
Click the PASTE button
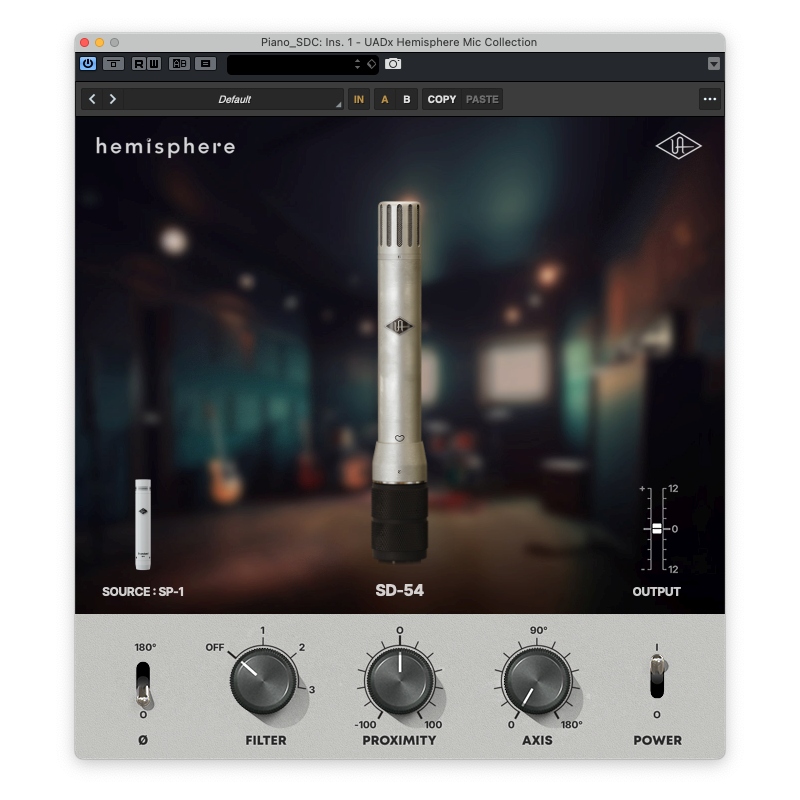coord(482,99)
